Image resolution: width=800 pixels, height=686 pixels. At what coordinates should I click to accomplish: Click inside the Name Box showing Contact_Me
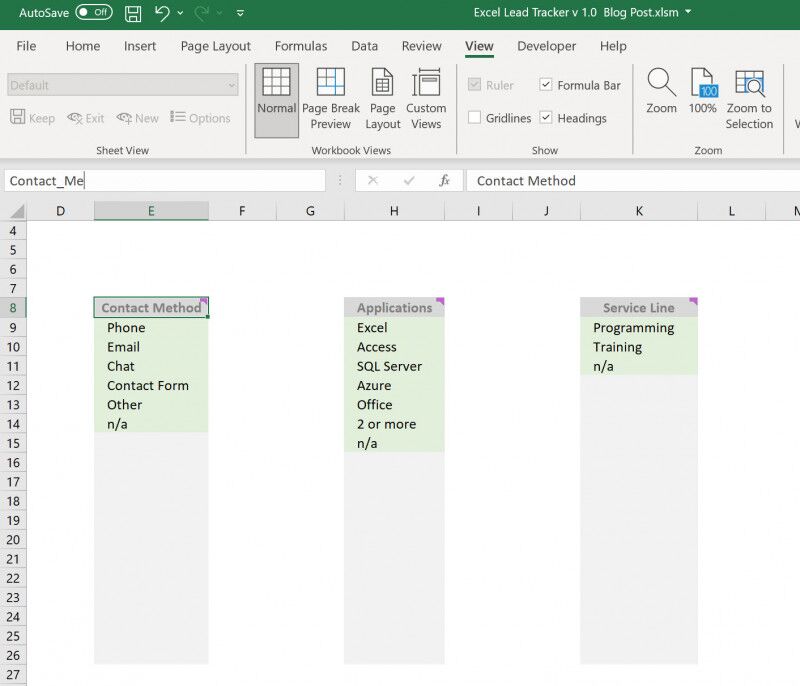(x=160, y=181)
